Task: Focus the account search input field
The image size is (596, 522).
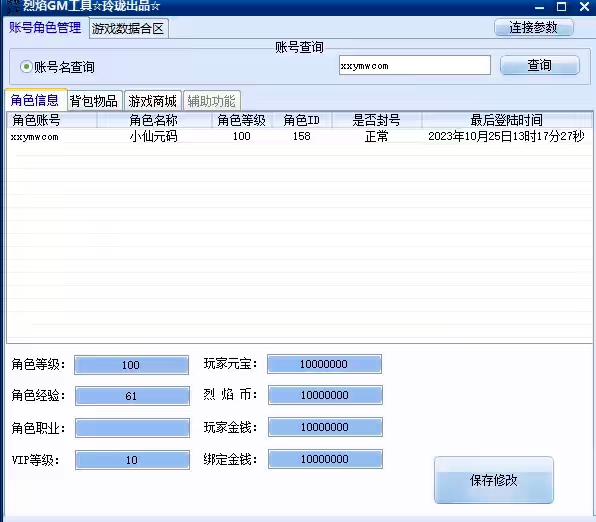Action: 414,65
